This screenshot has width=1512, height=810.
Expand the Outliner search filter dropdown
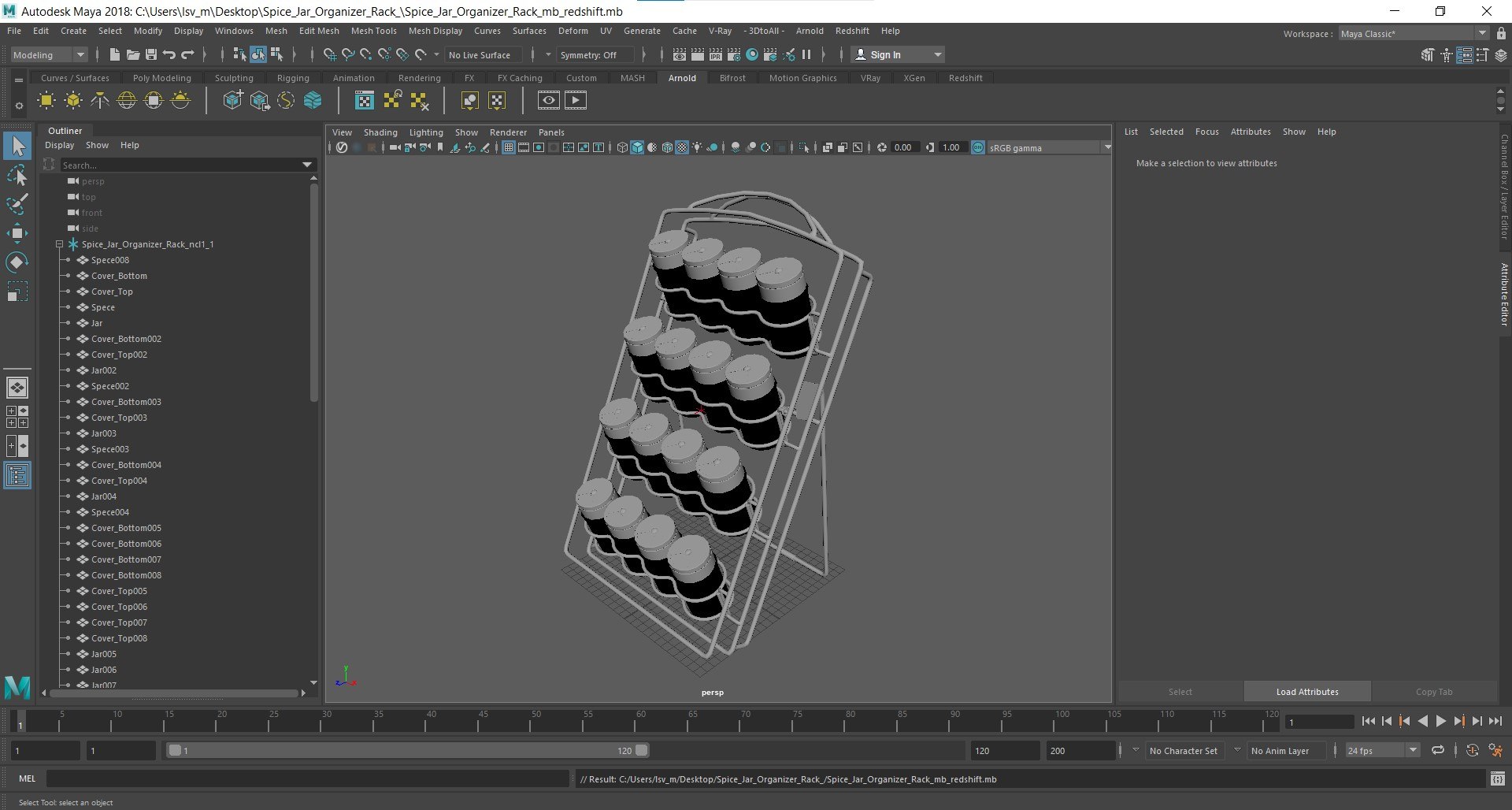point(307,165)
